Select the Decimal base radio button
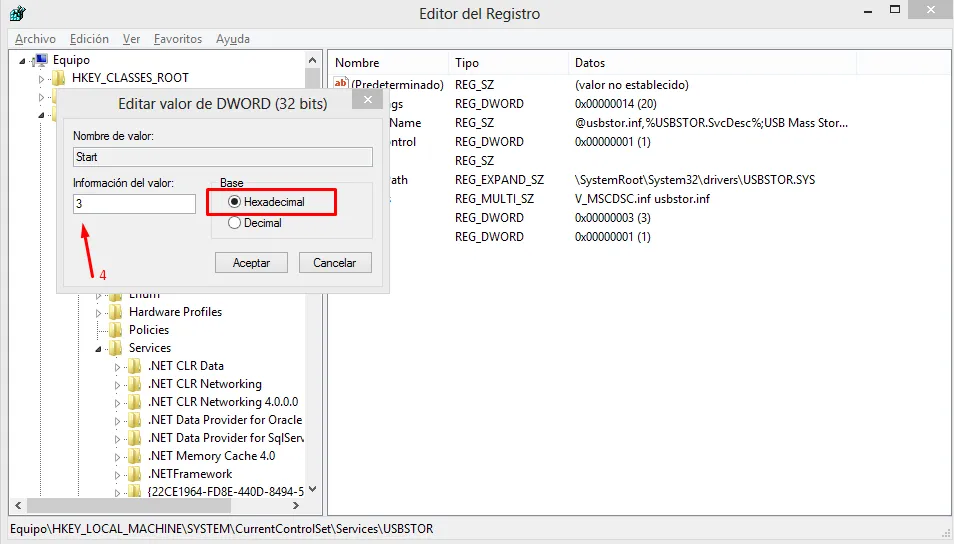The width and height of the screenshot is (954, 544). point(234,223)
